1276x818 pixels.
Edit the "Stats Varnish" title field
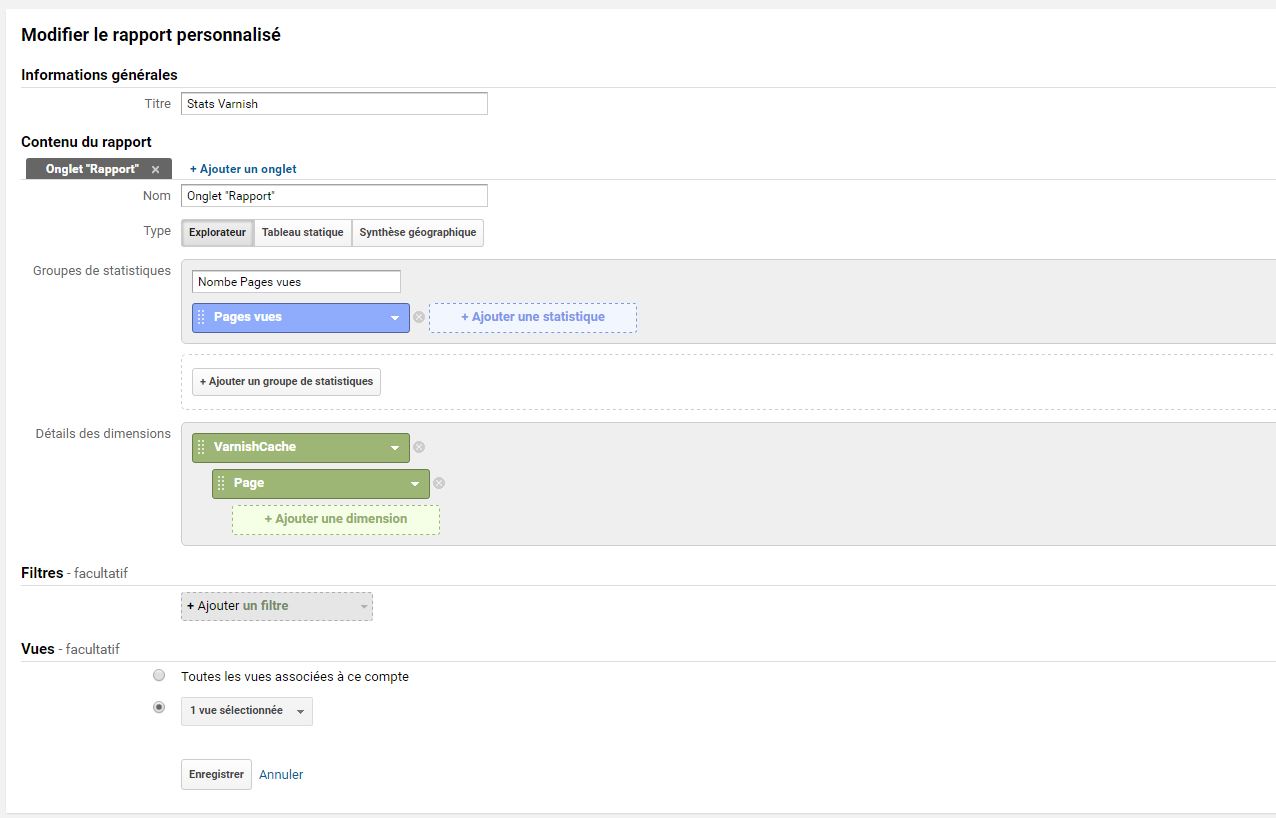[333, 103]
